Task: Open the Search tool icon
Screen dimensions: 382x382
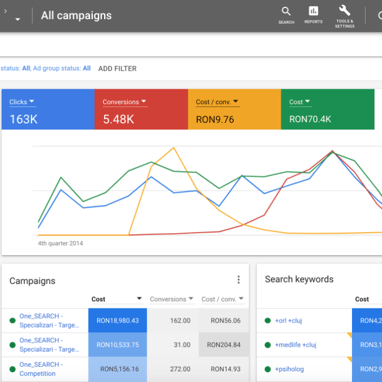Action: click(x=286, y=15)
